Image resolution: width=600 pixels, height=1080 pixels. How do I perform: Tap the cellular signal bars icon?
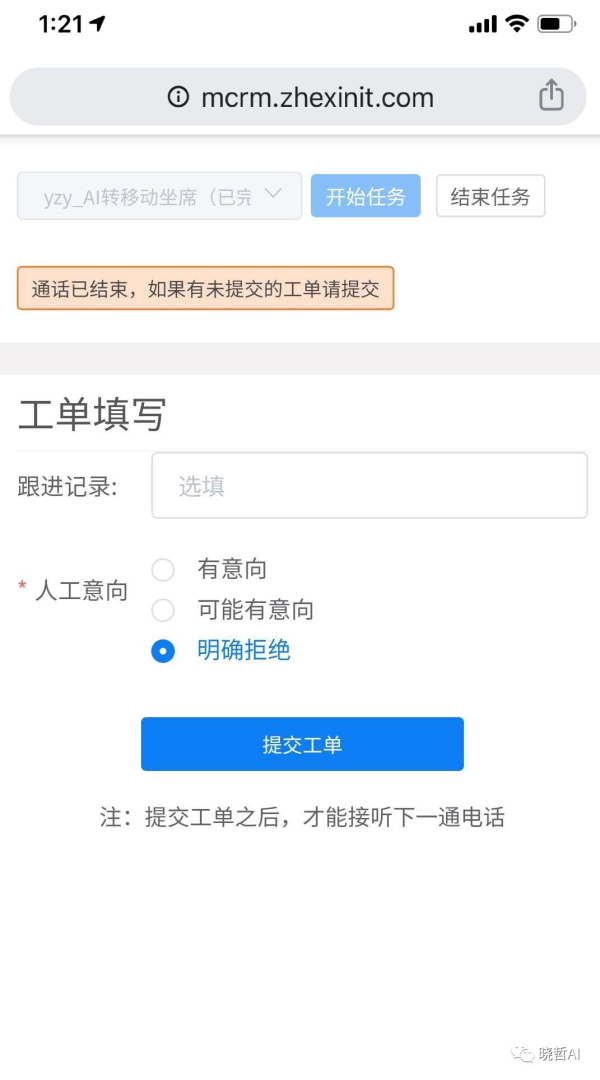482,25
